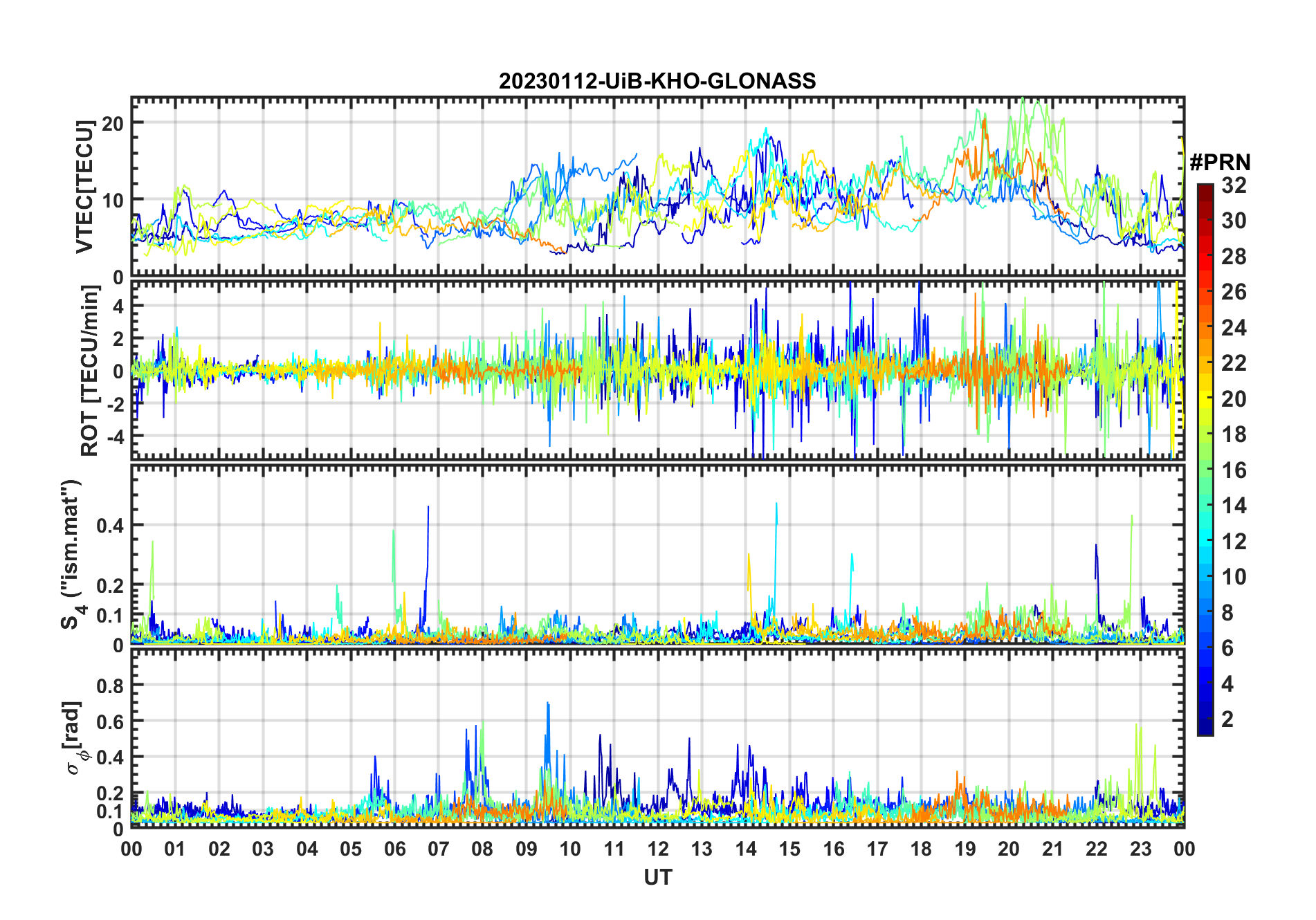The height and width of the screenshot is (920, 1316).
Task: Click the VTEC[TECU] y-axis label
Action: tap(84, 187)
